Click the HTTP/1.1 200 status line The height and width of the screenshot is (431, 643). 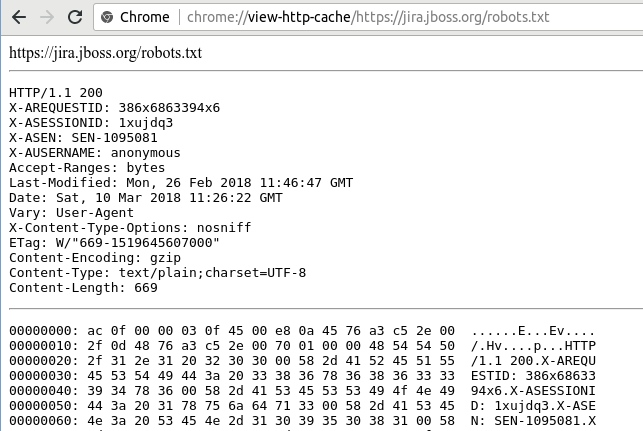[x=56, y=93]
